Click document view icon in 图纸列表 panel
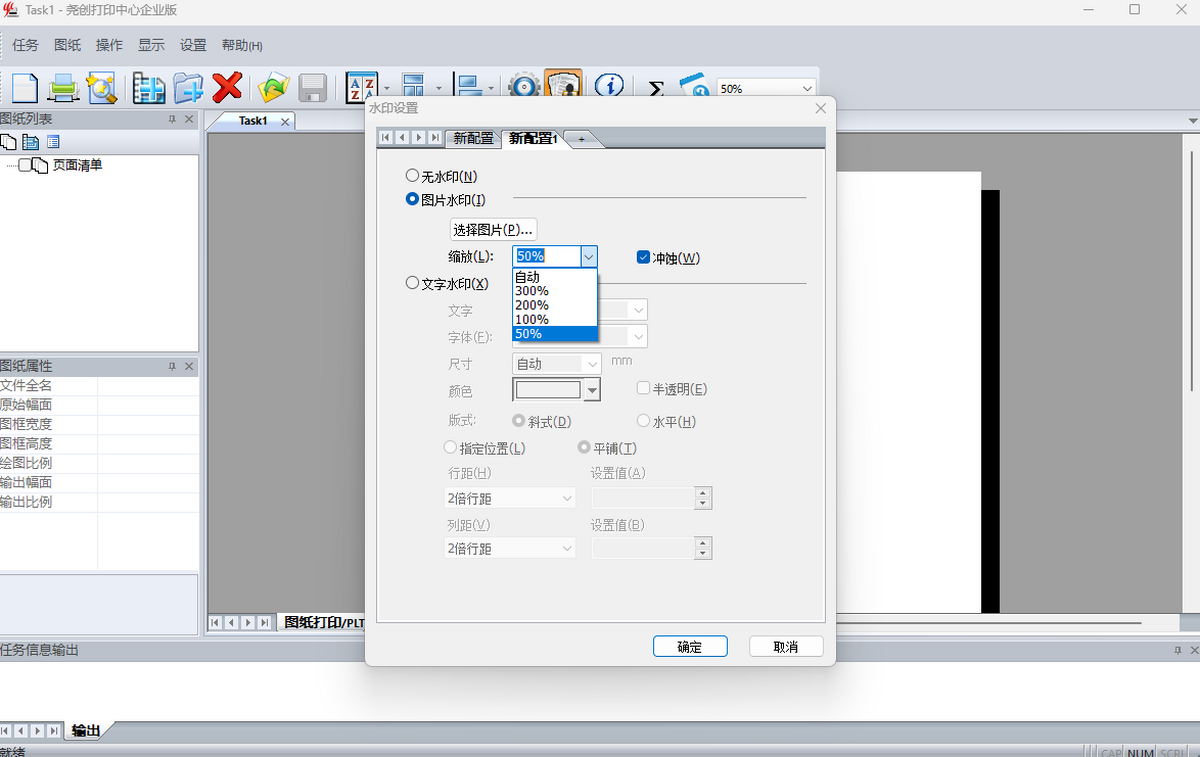 coord(31,142)
